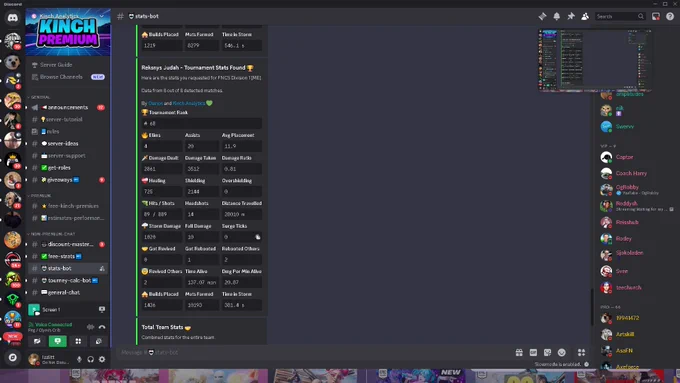Image resolution: width=680 pixels, height=383 pixels.
Task: Open the green alien logo server
Action: tap(13, 299)
